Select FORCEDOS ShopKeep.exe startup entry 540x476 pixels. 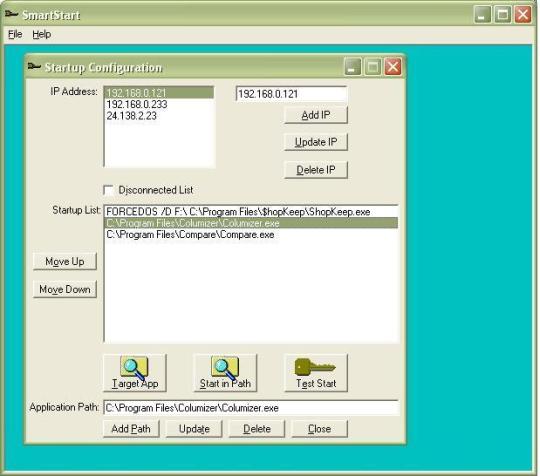(x=251, y=211)
